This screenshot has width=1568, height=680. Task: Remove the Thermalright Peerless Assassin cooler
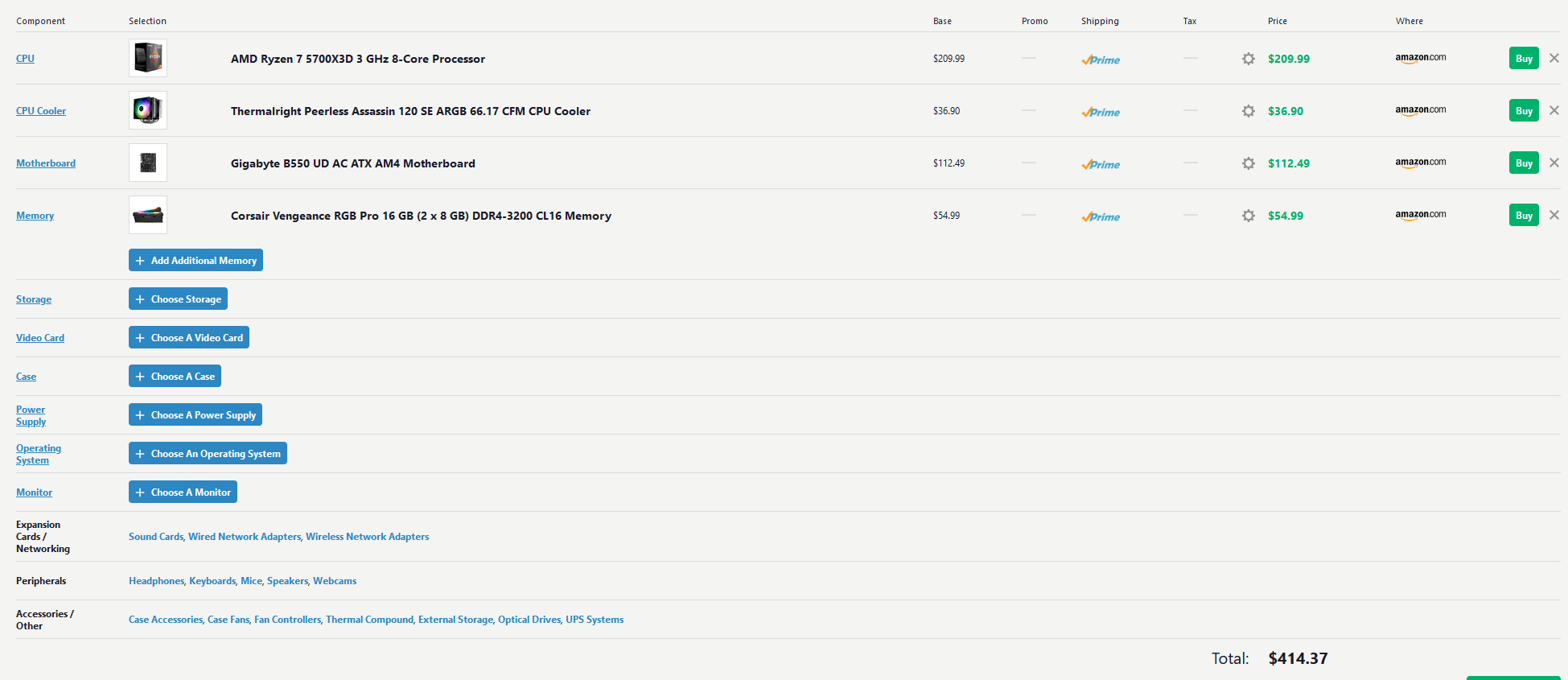tap(1554, 110)
